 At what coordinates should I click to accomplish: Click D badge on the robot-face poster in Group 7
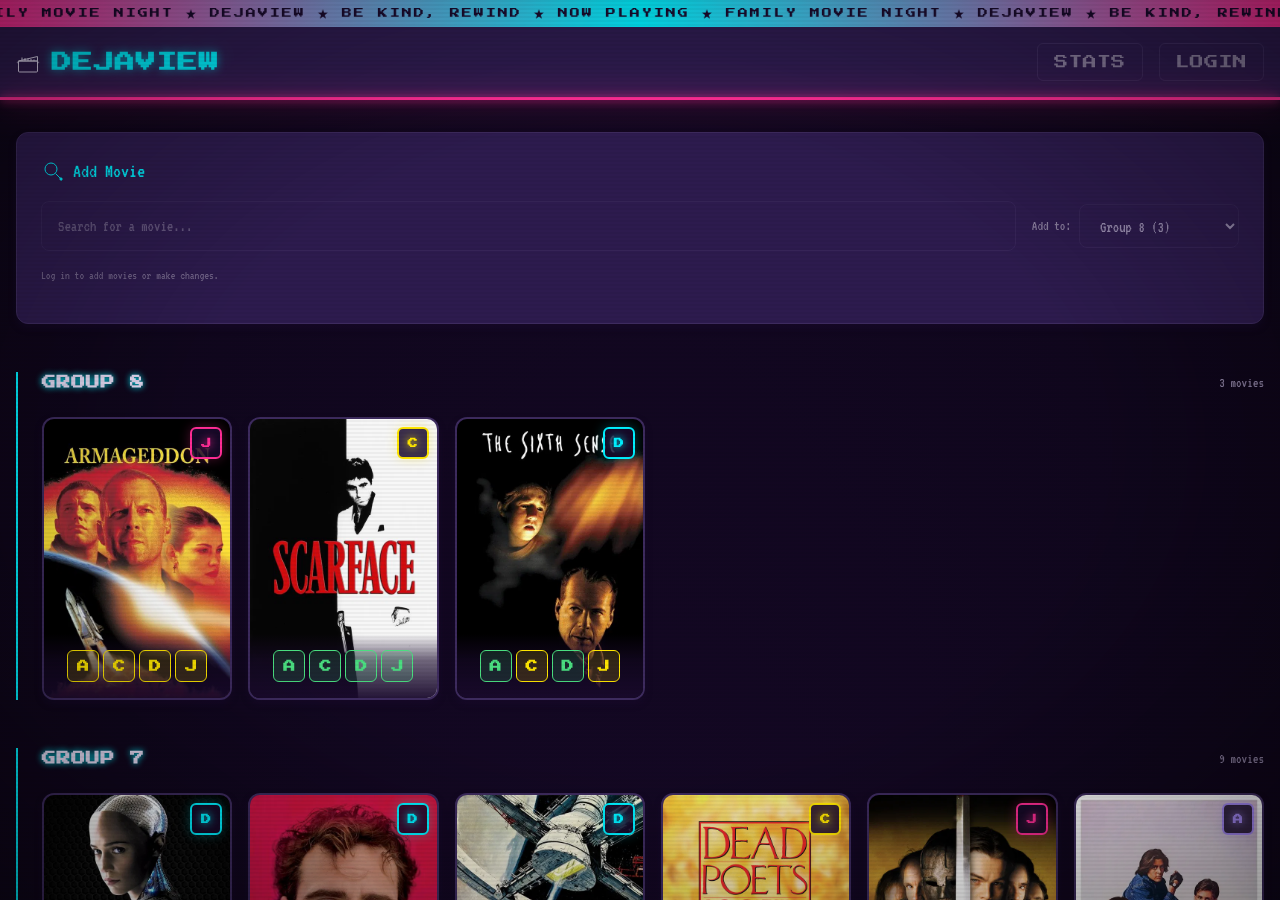[x=206, y=819]
